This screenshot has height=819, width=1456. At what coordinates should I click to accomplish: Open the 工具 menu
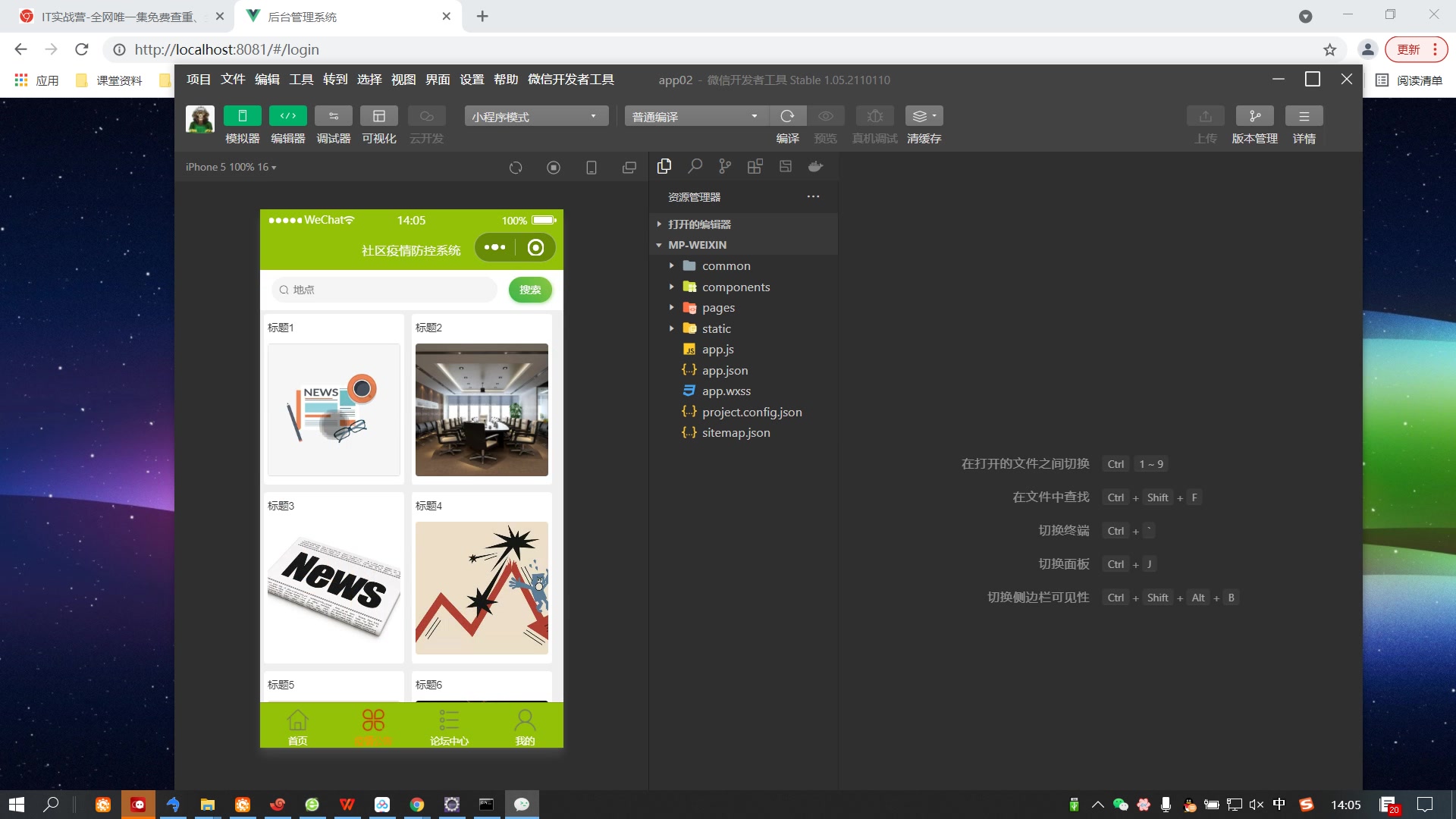click(x=301, y=80)
